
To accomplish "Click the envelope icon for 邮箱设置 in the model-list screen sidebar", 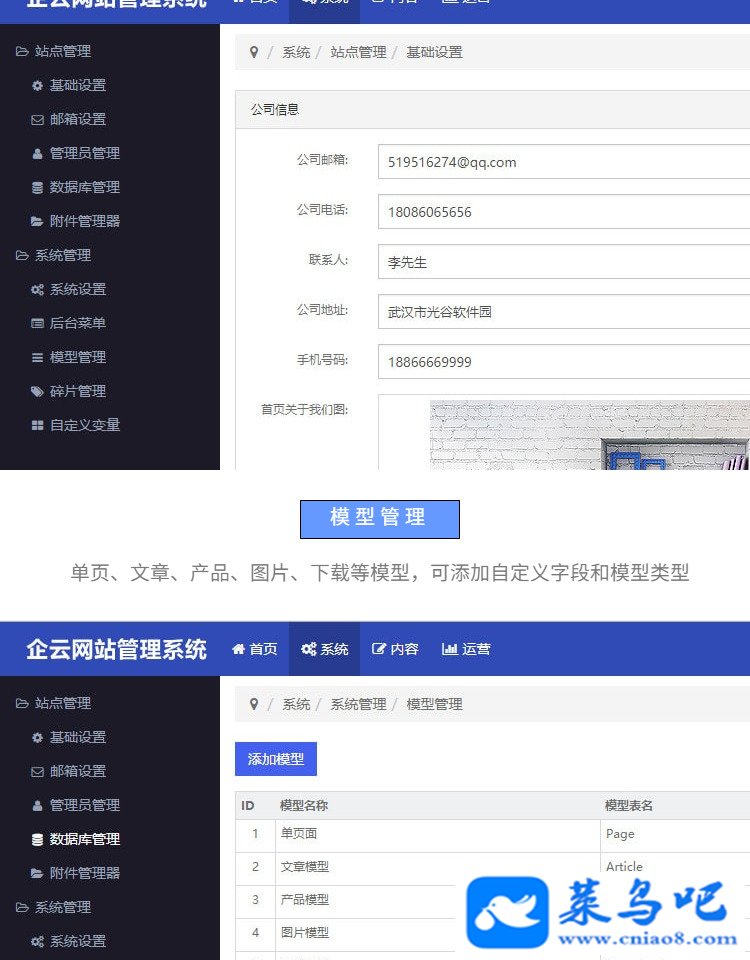I will coord(37,772).
